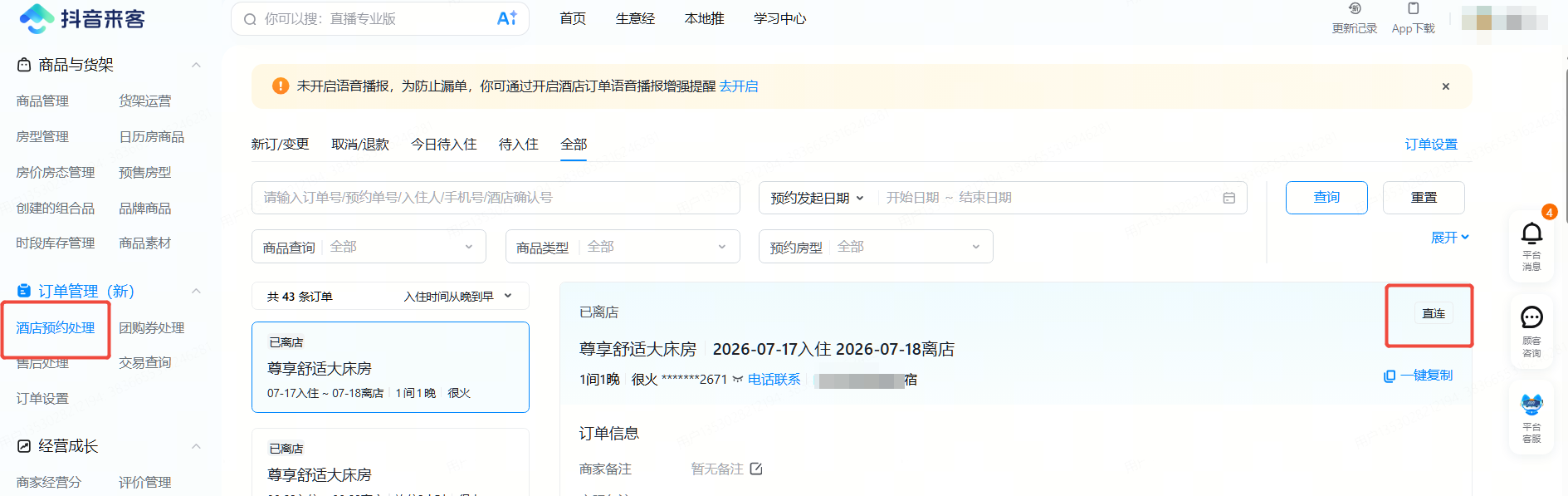Open the 商品查询 dropdown
This screenshot has height=496, width=1568.
369,247
